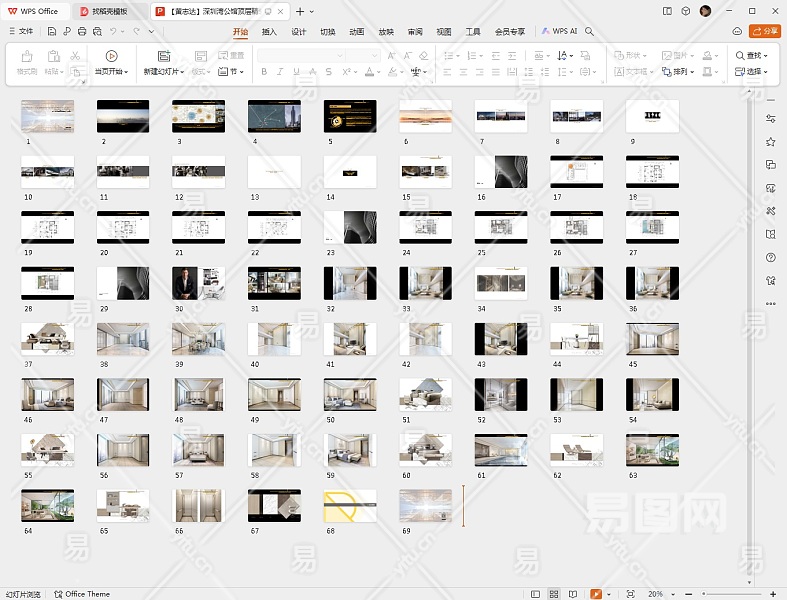Viewport: 787px width, 600px height.
Task: Click the WPS AI button
Action: click(x=560, y=31)
